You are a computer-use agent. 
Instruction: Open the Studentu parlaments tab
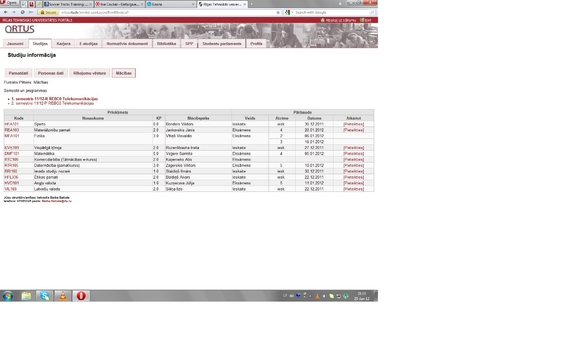(x=222, y=44)
